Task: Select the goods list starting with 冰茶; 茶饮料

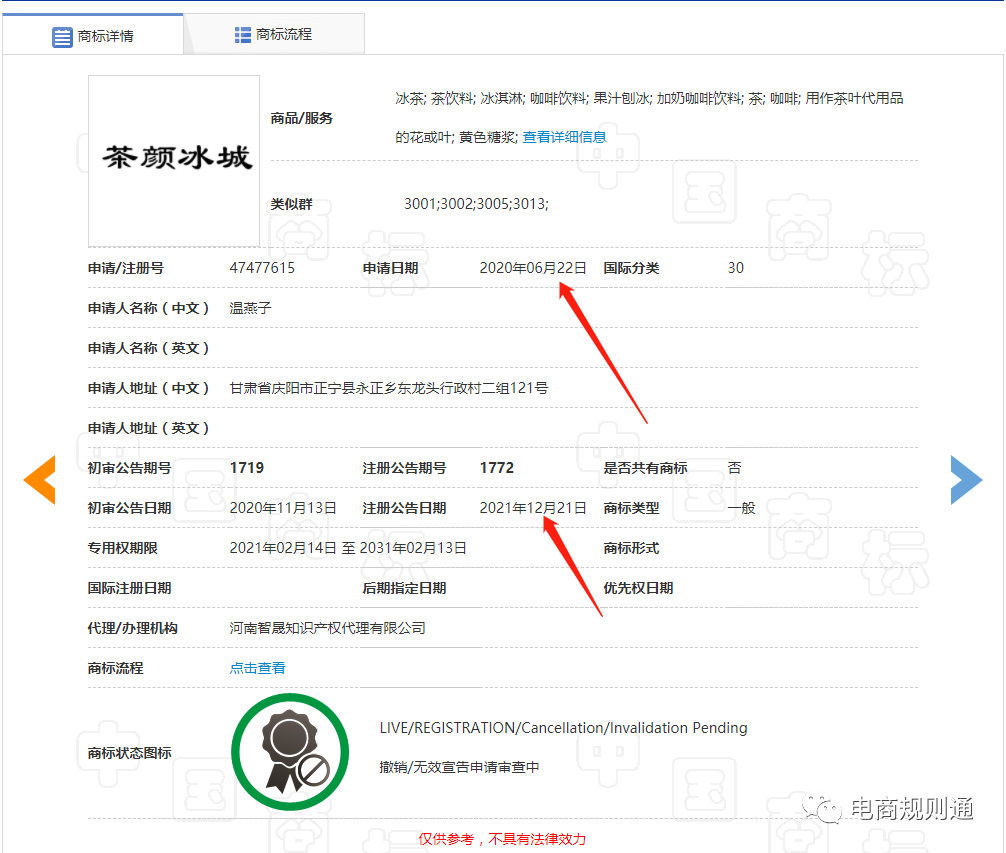Action: click(649, 117)
